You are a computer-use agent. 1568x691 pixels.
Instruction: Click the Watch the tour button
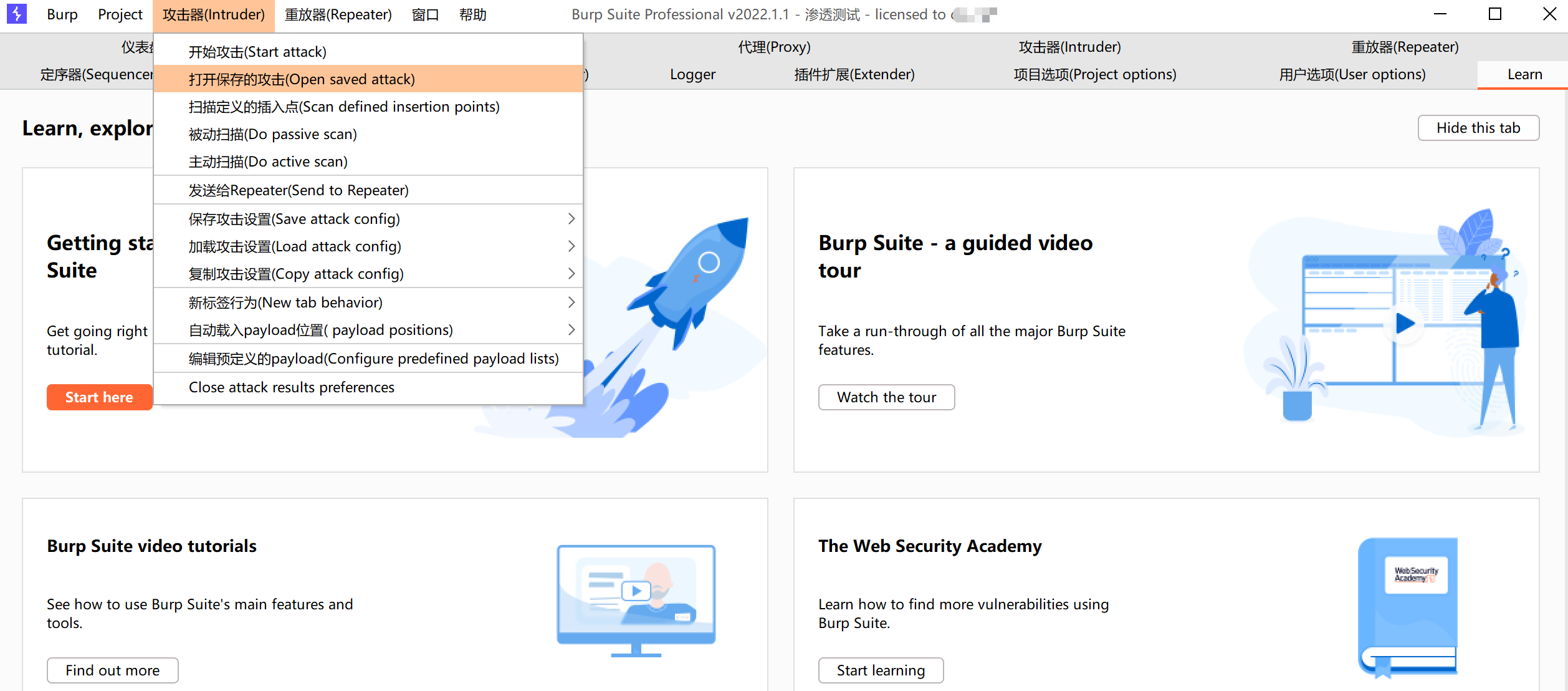[886, 397]
